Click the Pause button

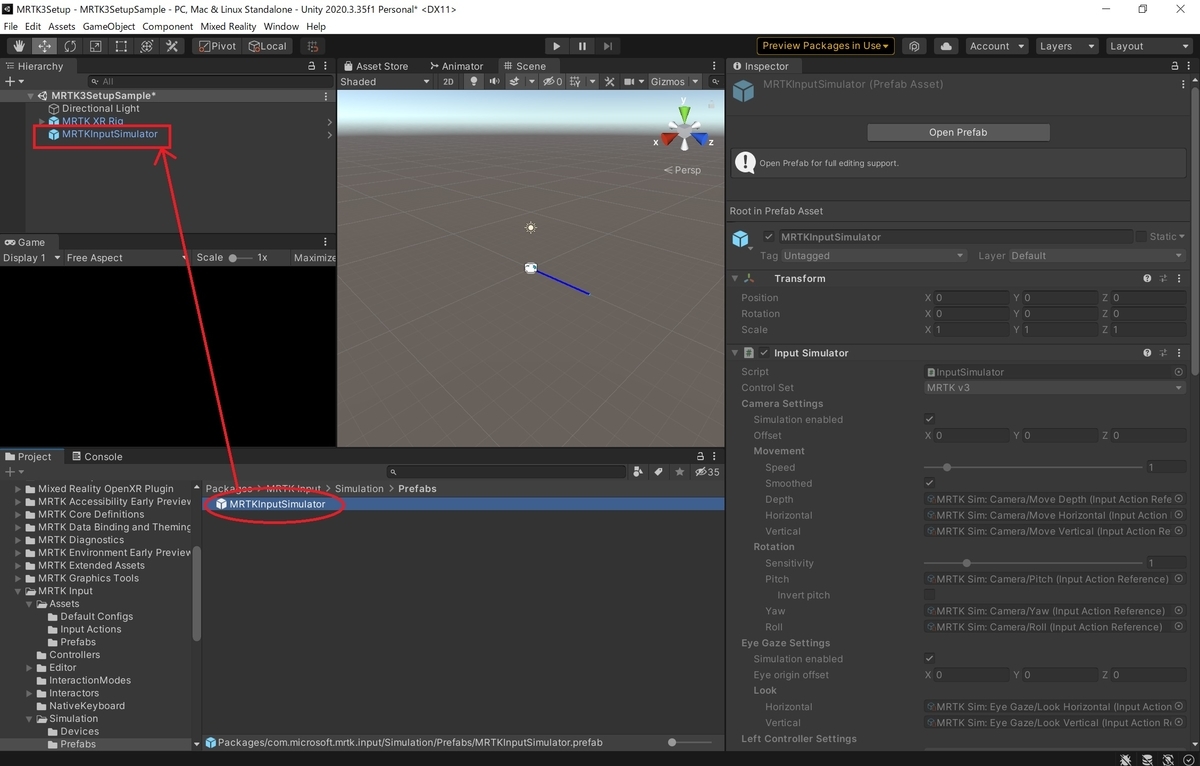point(582,46)
